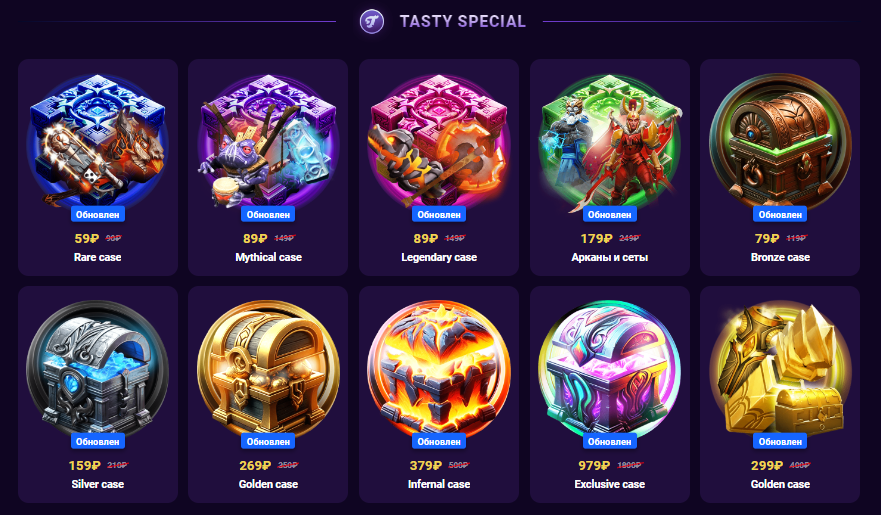Open the green Арканы и сеты case image
Screen dimensions: 881x515
click(610, 140)
